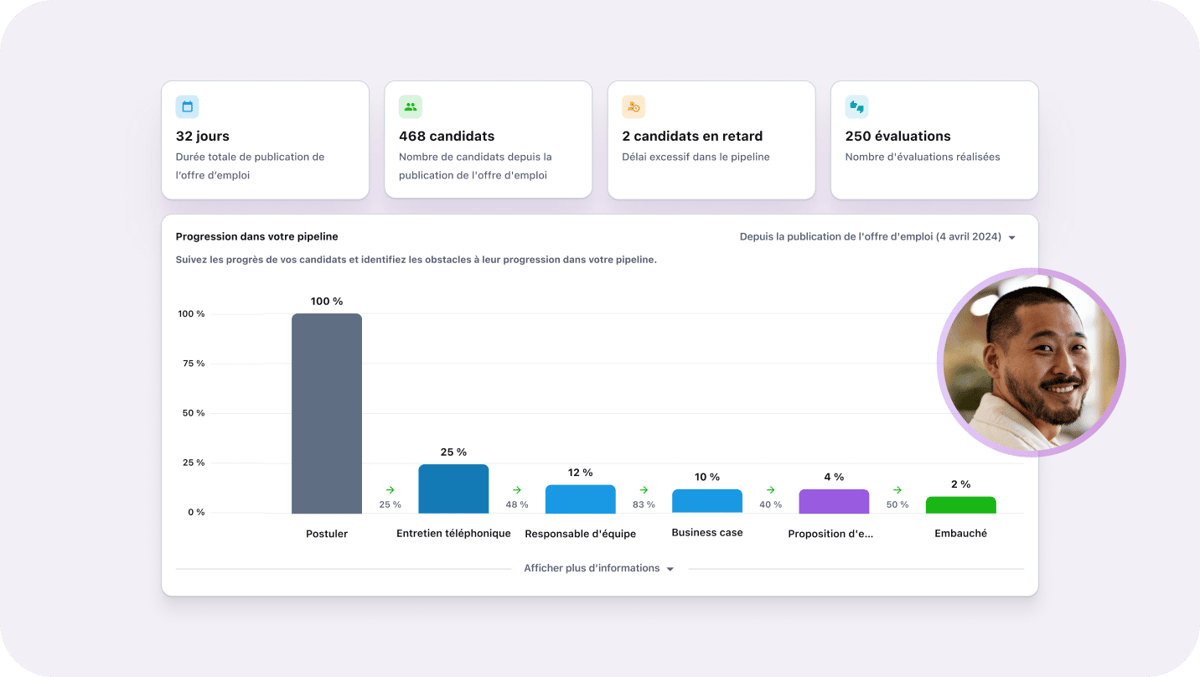This screenshot has height=677, width=1200.
Task: Open the 250 évaluations card
Action: (934, 140)
